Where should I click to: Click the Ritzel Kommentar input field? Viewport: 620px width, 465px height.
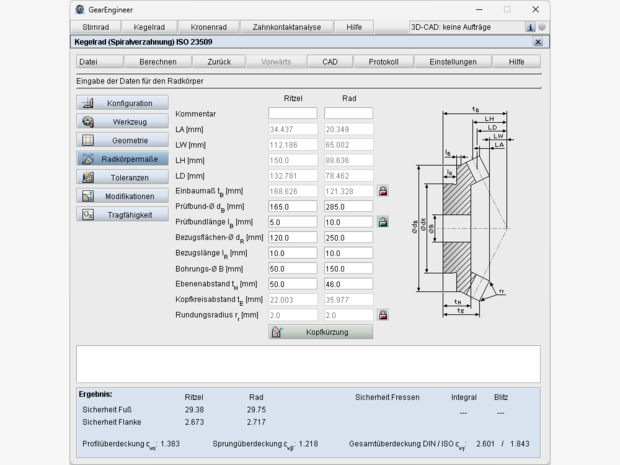tap(292, 113)
